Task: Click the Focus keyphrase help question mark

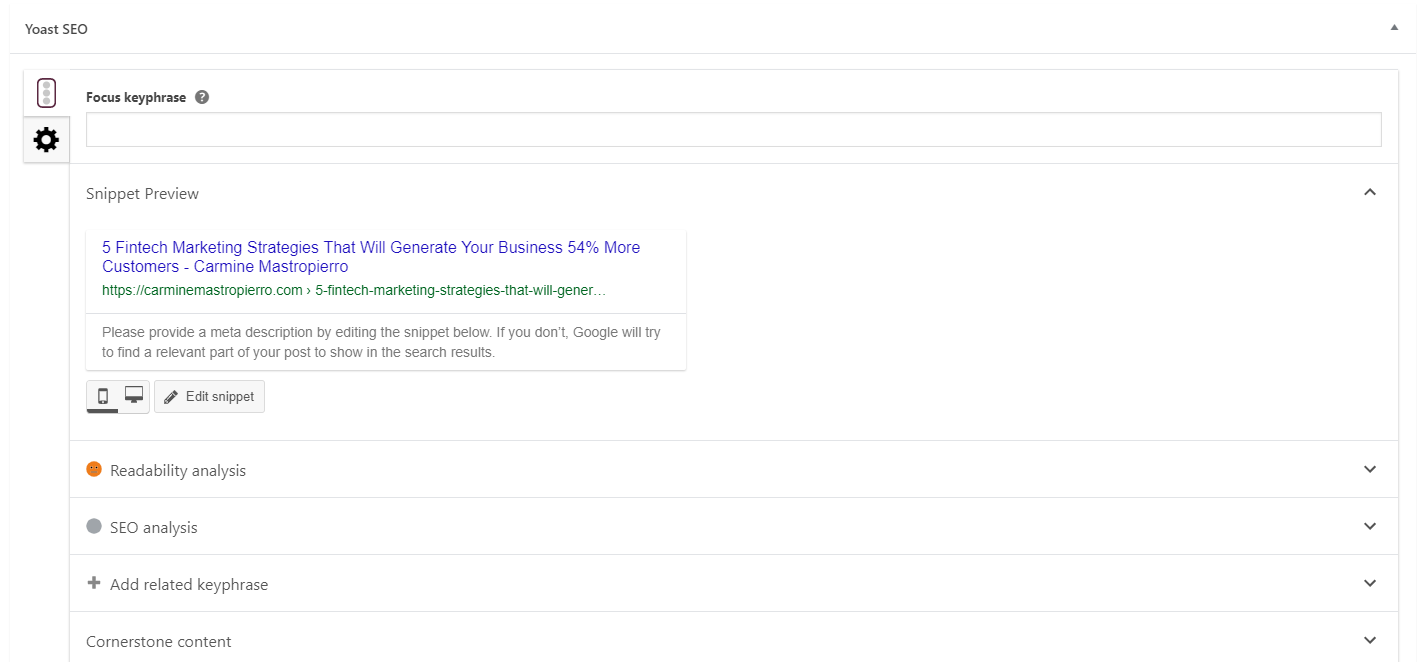Action: point(202,97)
